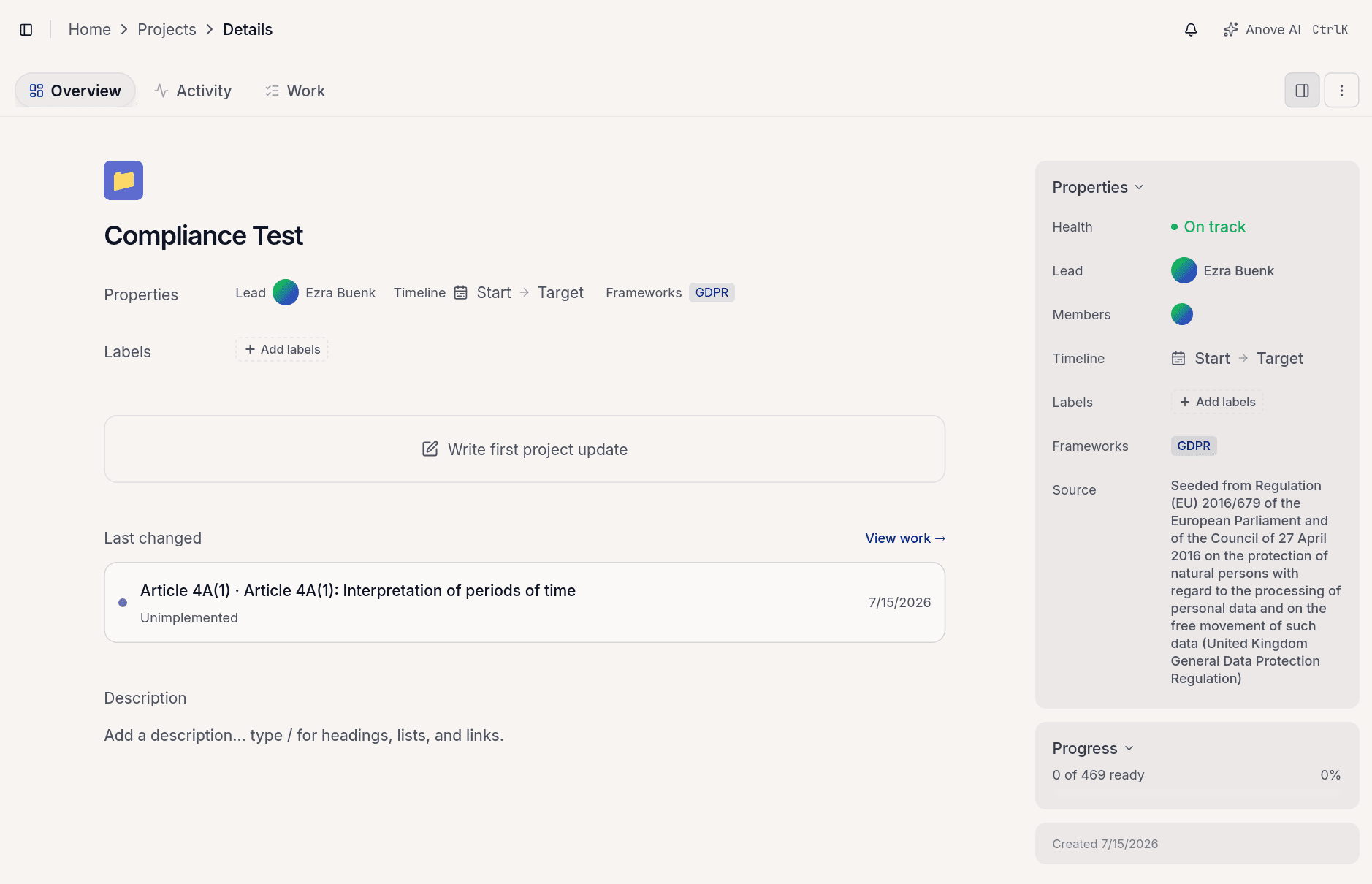Click Details breadcrumb

pos(248,30)
